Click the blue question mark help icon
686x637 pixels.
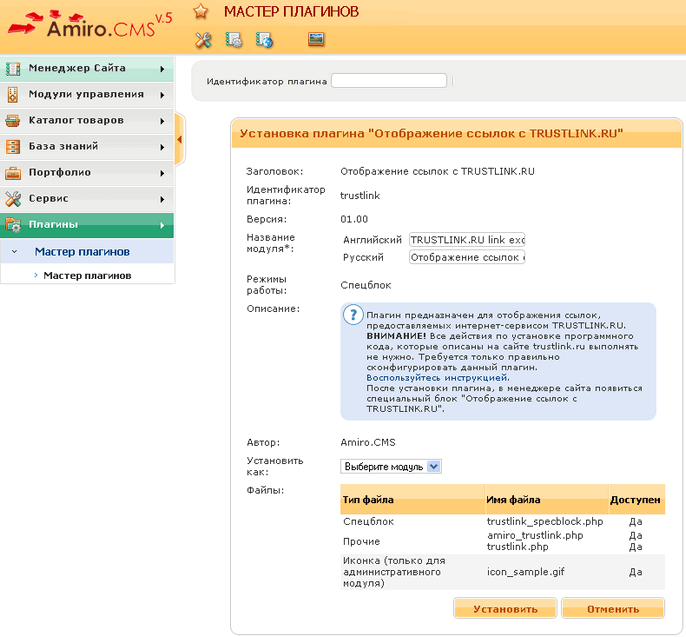[352, 315]
